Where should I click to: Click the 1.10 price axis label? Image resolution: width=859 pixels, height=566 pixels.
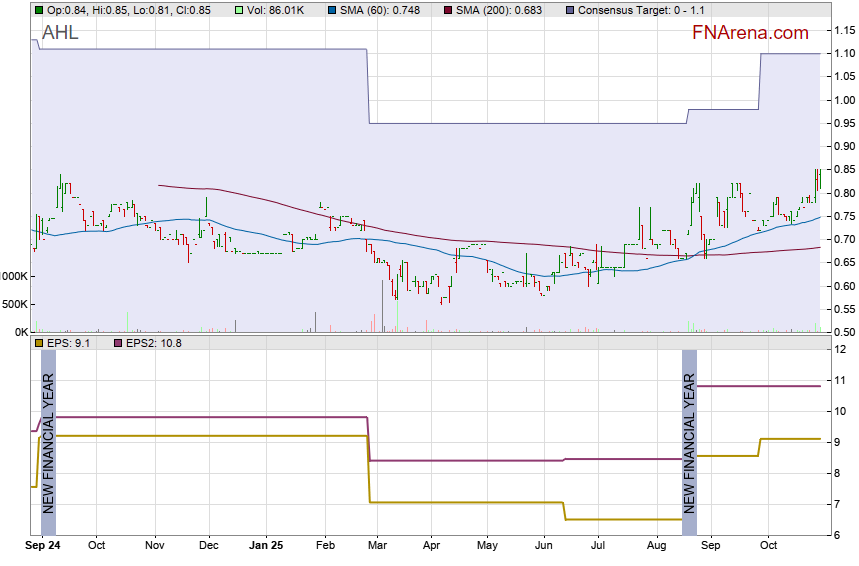point(843,53)
